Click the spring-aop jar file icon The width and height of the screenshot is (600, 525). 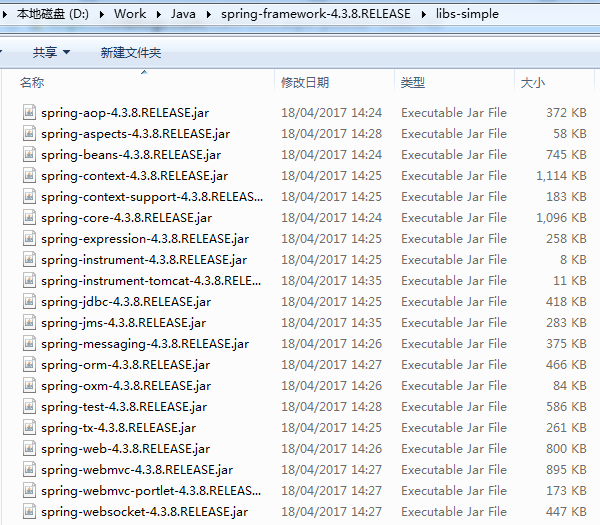29,112
